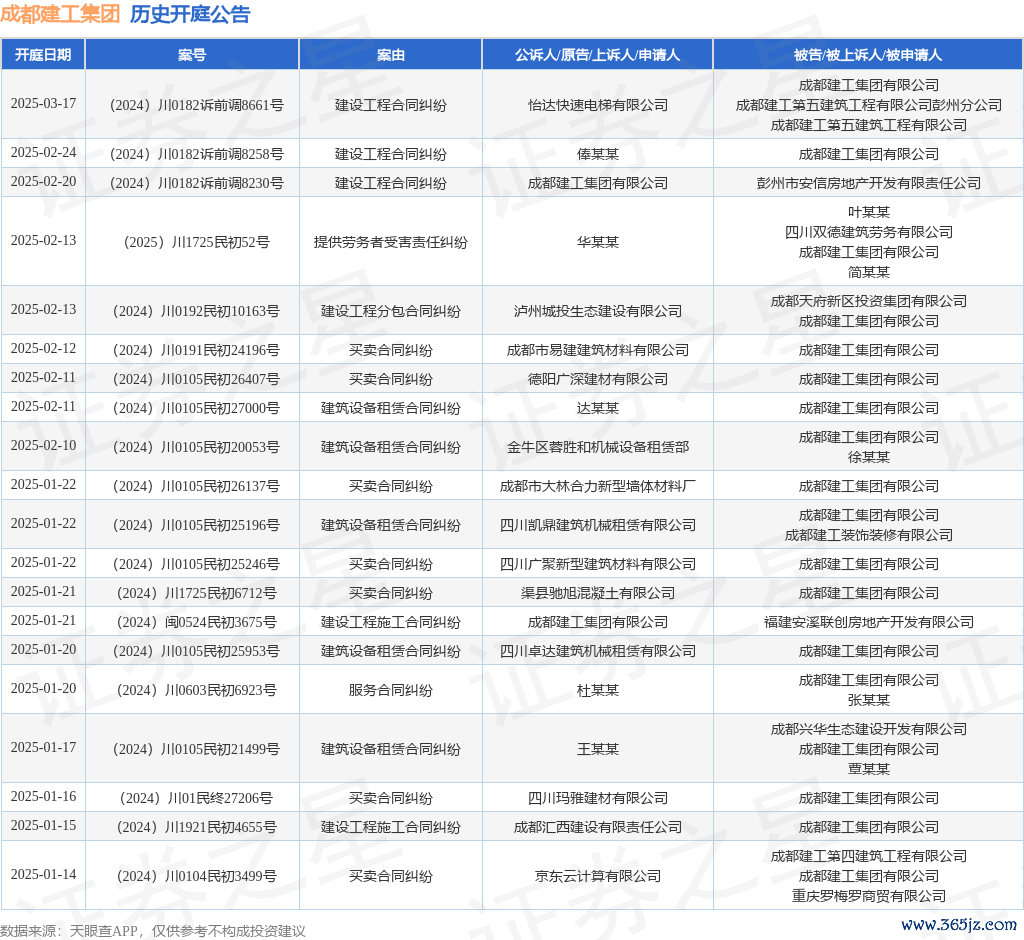Click defendant 彭州市安信房地产开发有限责任公司

coord(869,183)
